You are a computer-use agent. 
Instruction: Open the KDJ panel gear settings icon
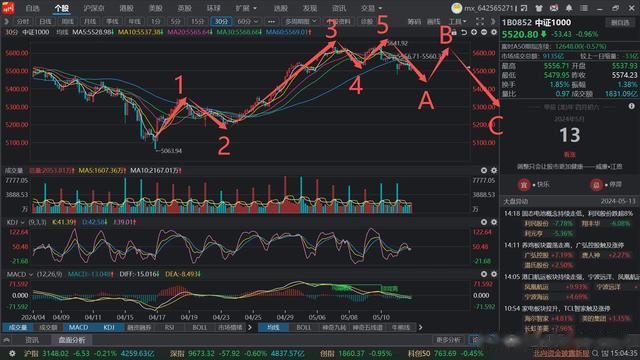pyautogui.click(x=493, y=222)
